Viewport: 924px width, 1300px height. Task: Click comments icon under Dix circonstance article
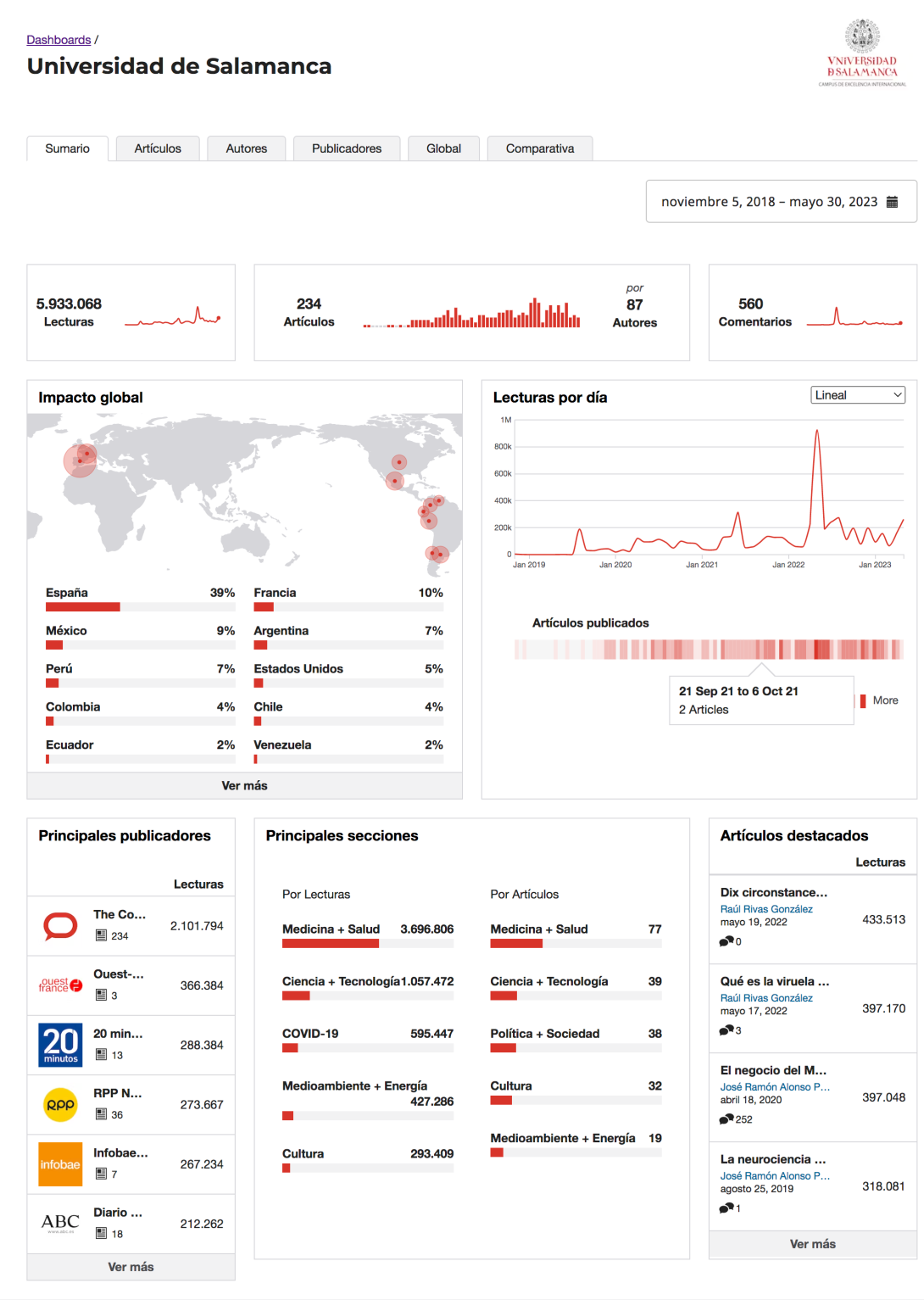coord(726,941)
